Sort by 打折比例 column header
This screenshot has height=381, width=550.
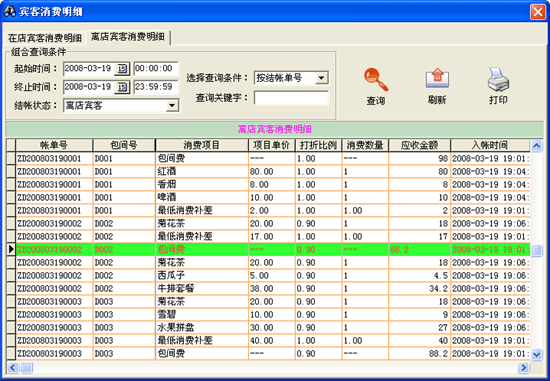point(318,145)
